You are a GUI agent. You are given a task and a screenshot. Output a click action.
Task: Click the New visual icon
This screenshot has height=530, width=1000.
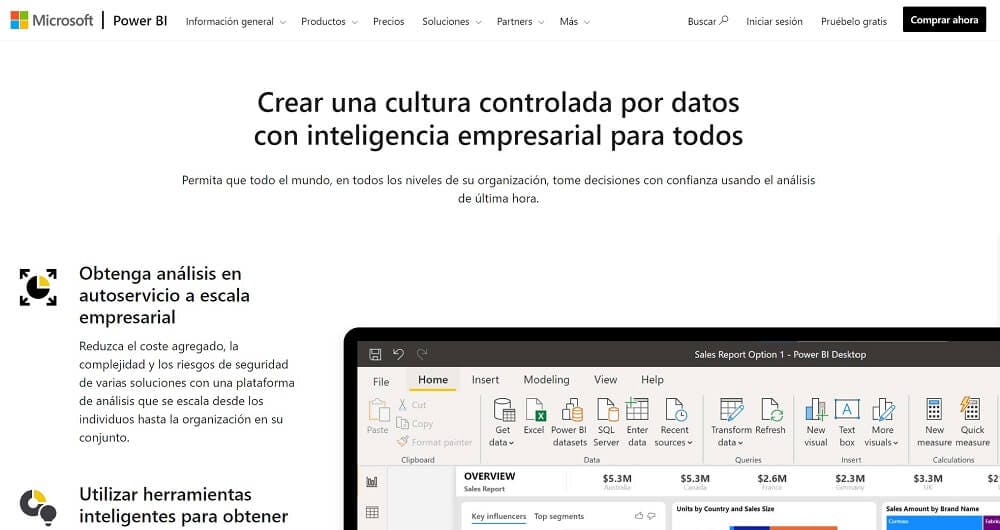[x=816, y=410]
